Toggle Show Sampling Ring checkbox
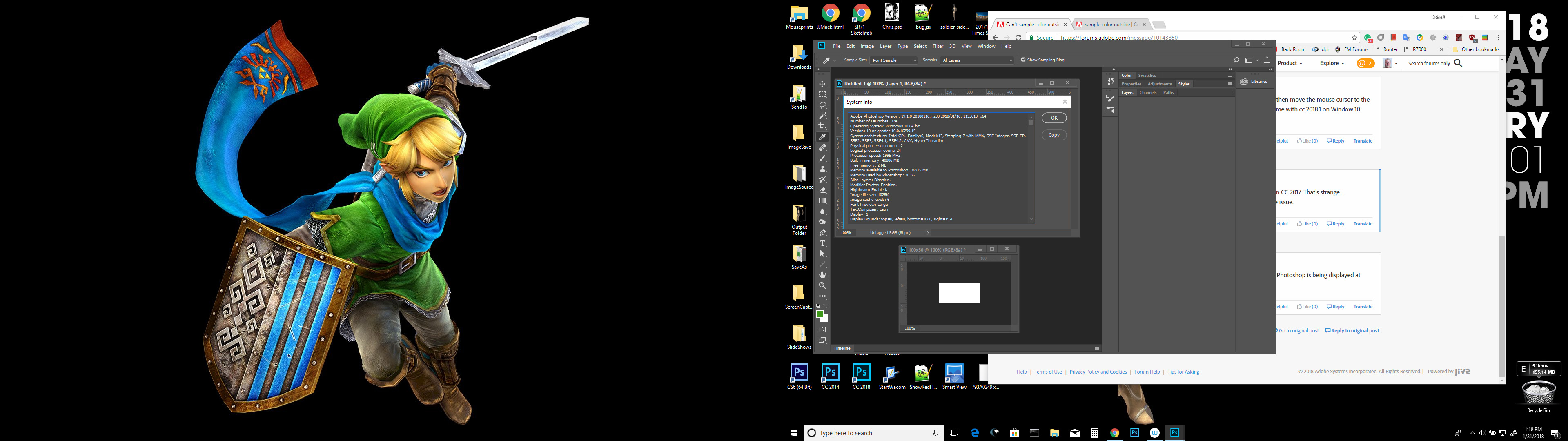Image resolution: width=1568 pixels, height=441 pixels. point(1022,60)
